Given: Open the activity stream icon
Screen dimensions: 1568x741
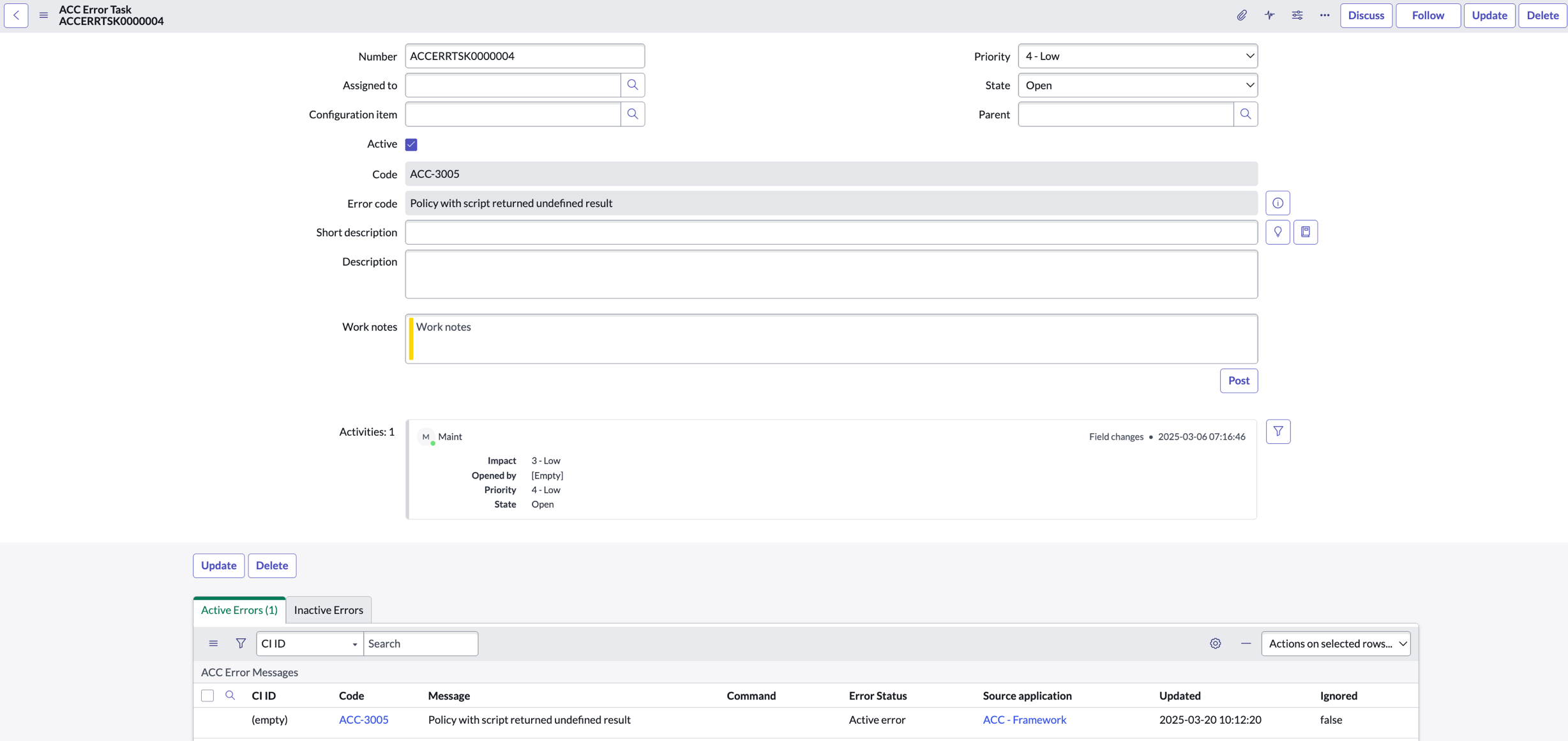Looking at the screenshot, I should 1269,15.
